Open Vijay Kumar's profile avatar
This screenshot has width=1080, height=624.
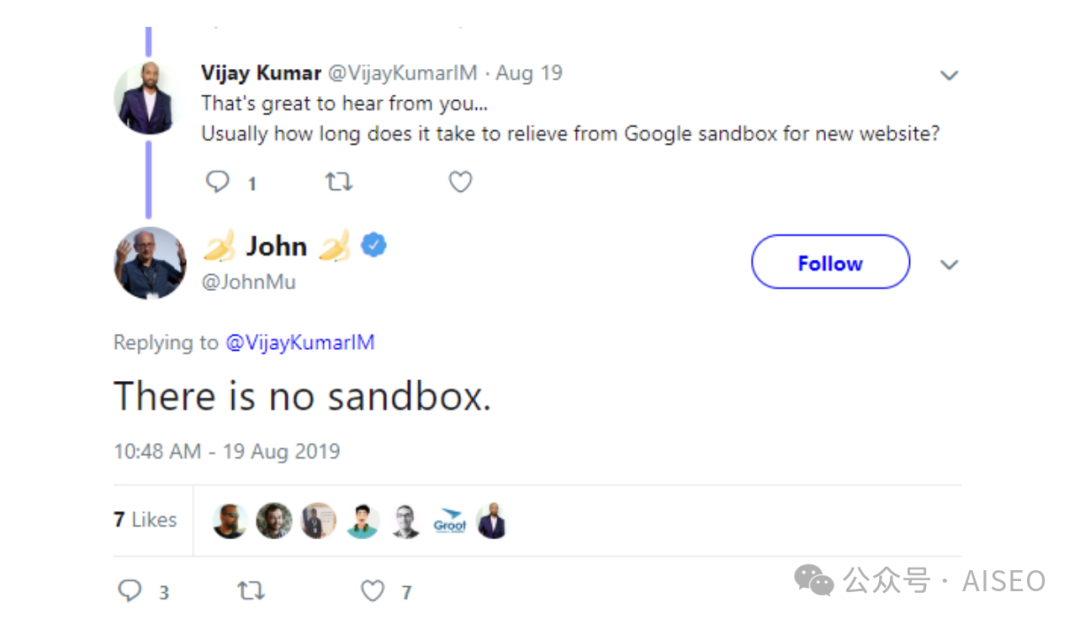(150, 97)
